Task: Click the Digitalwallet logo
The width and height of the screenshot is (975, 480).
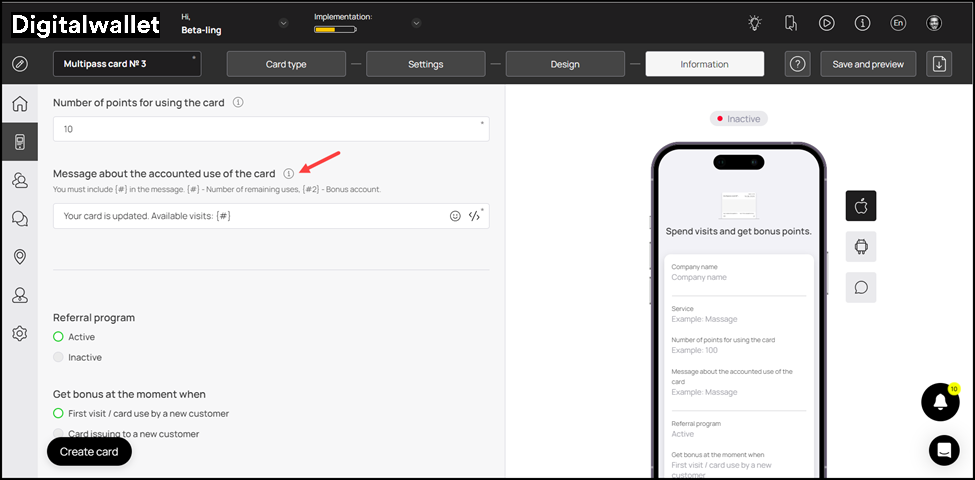Action: [86, 24]
